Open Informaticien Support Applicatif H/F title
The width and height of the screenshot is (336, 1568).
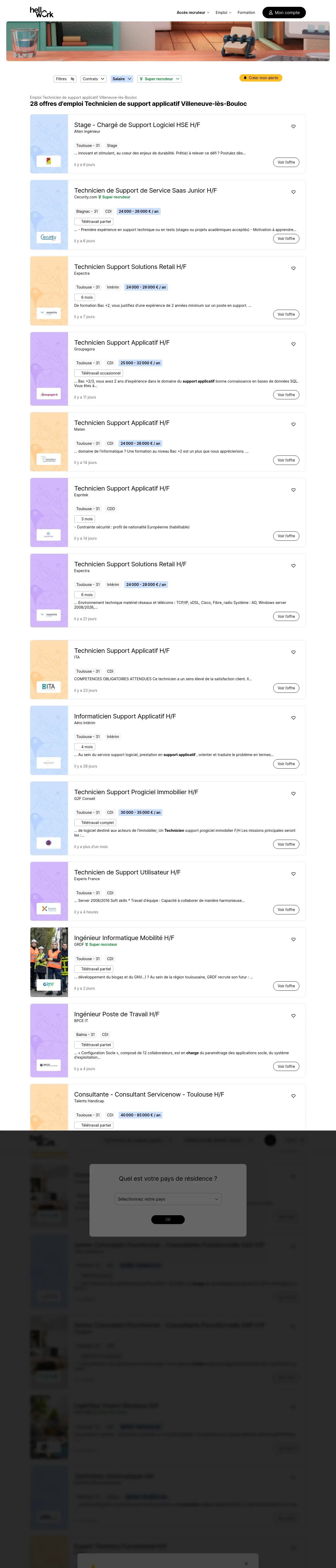click(125, 716)
